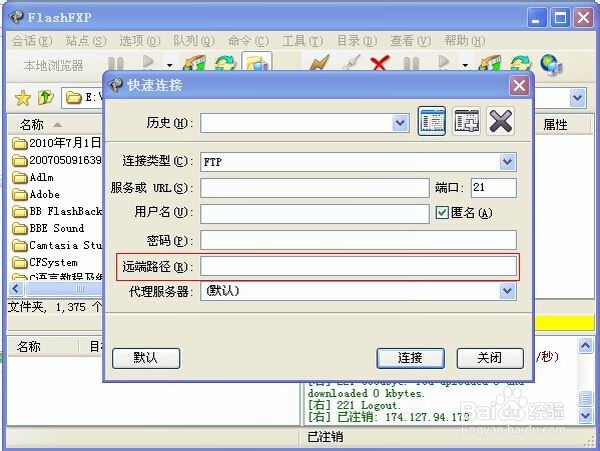Viewport: 600px width, 451px height.
Task: Open the connection type FTP dropdown
Action: 507,162
